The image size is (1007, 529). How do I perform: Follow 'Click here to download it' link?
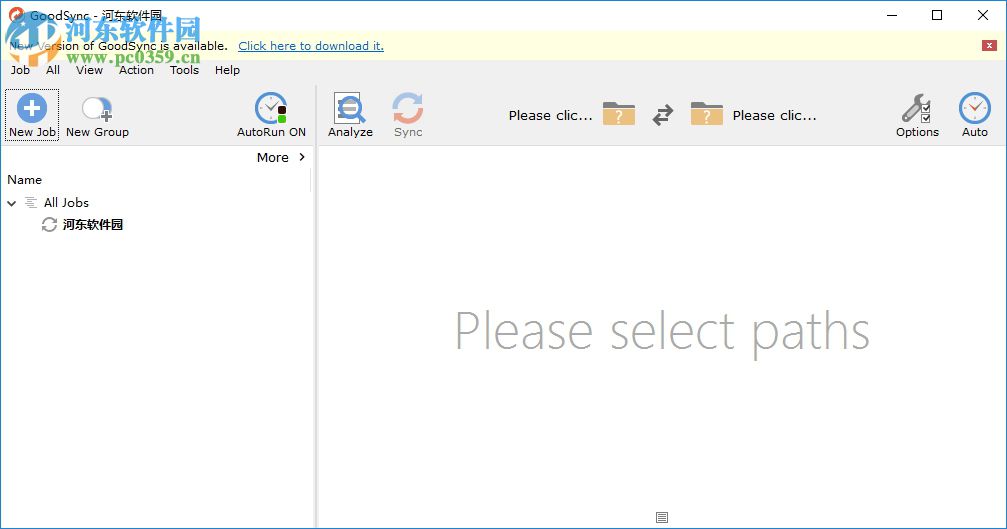(x=311, y=46)
